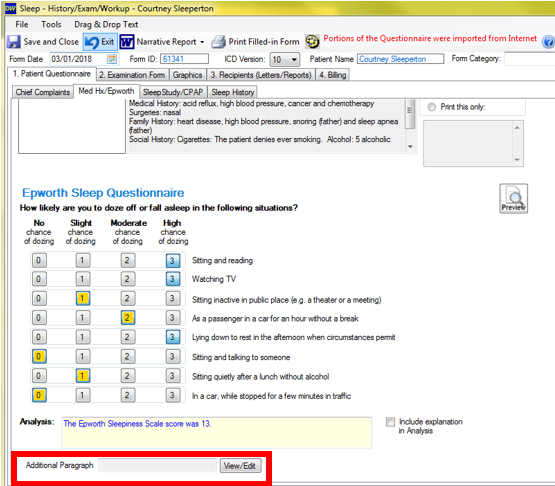Image resolution: width=555 pixels, height=486 pixels.
Task: Click up arrow in Print this only textbox
Action: [517, 127]
